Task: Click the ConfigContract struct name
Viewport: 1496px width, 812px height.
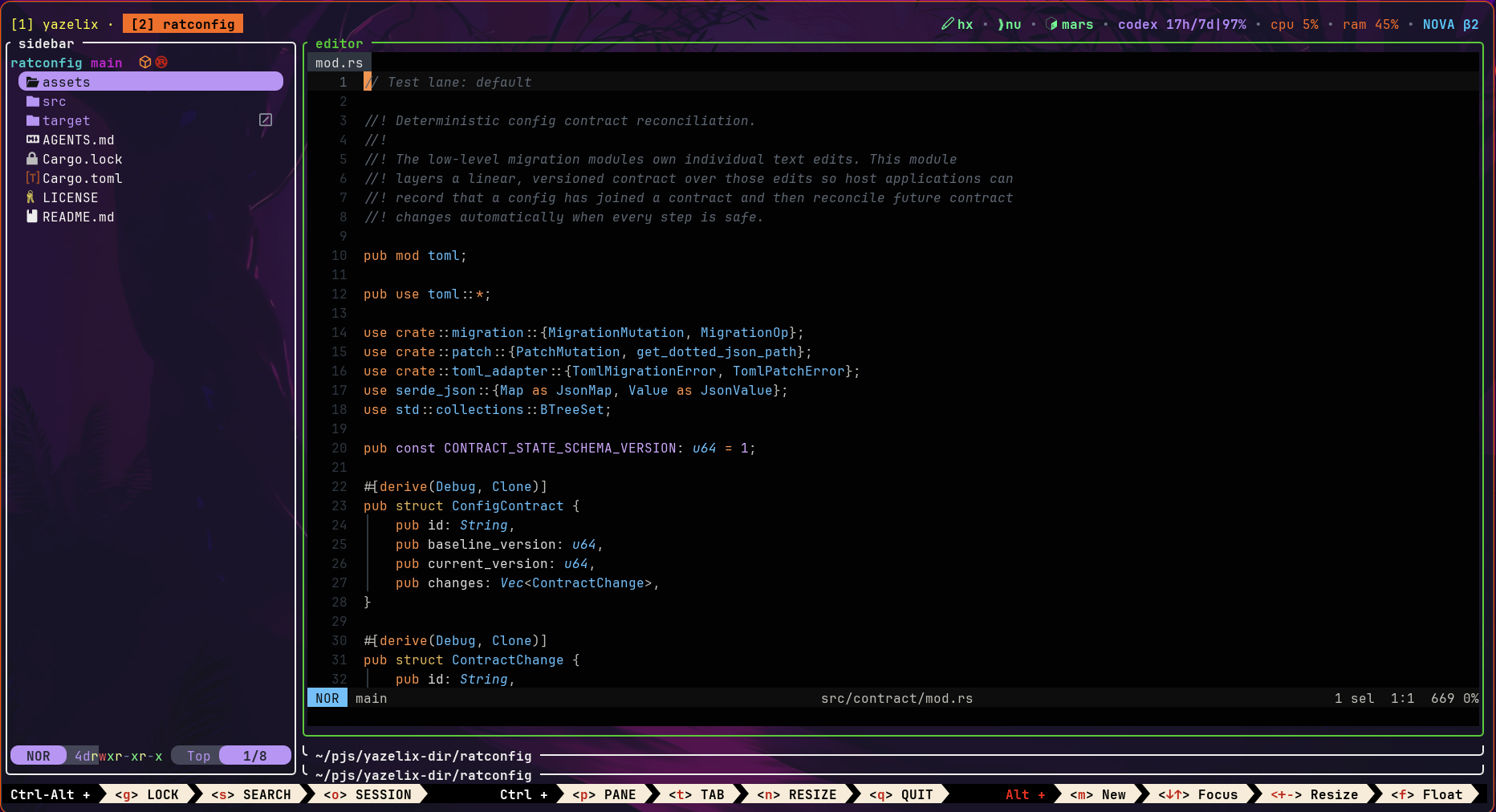Action: (507, 505)
